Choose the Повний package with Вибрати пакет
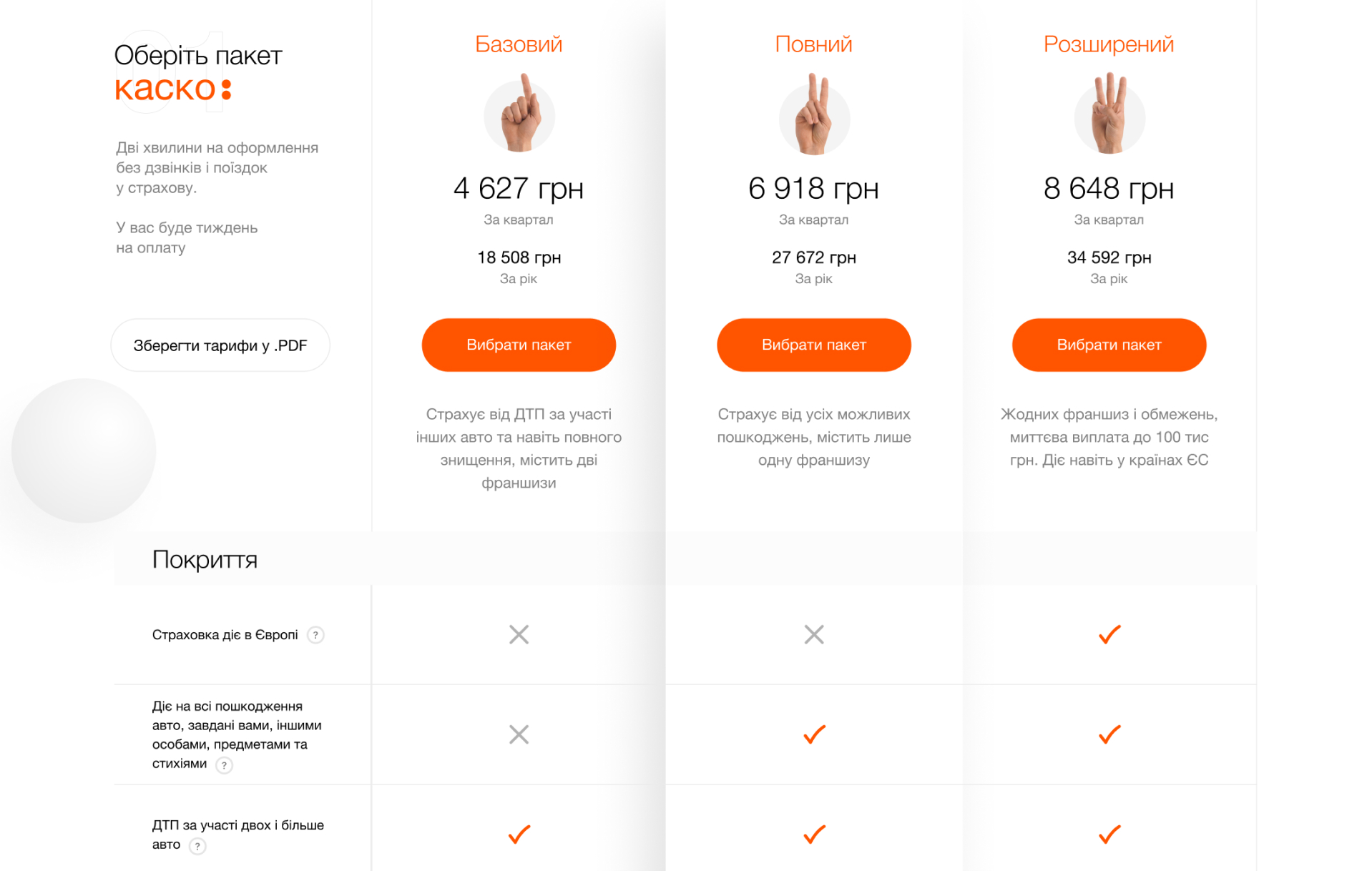Screen dimensions: 1372x871 pos(814,345)
